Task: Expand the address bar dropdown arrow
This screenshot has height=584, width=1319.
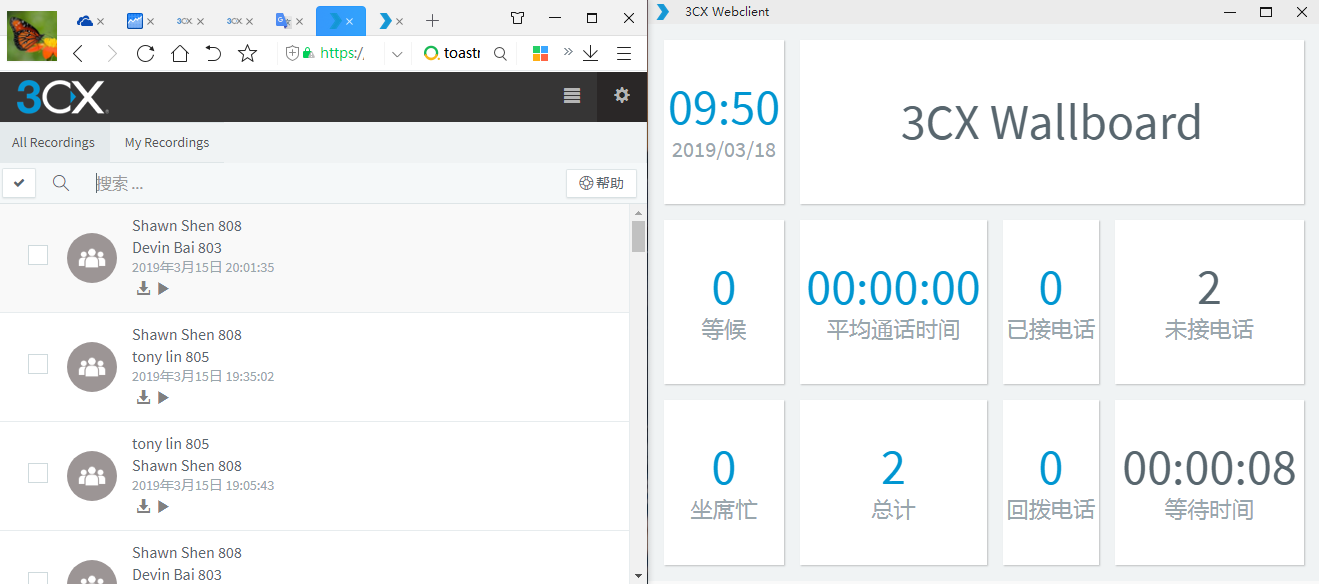Action: (397, 53)
